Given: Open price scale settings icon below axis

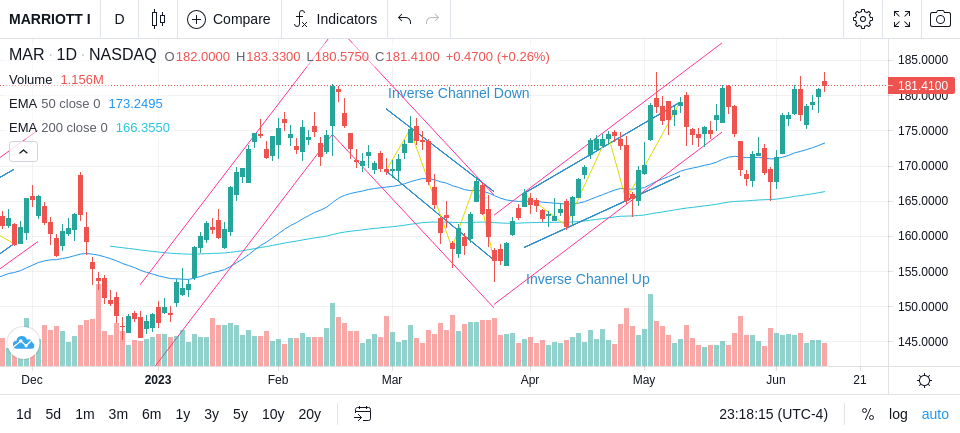Looking at the screenshot, I should tap(924, 380).
